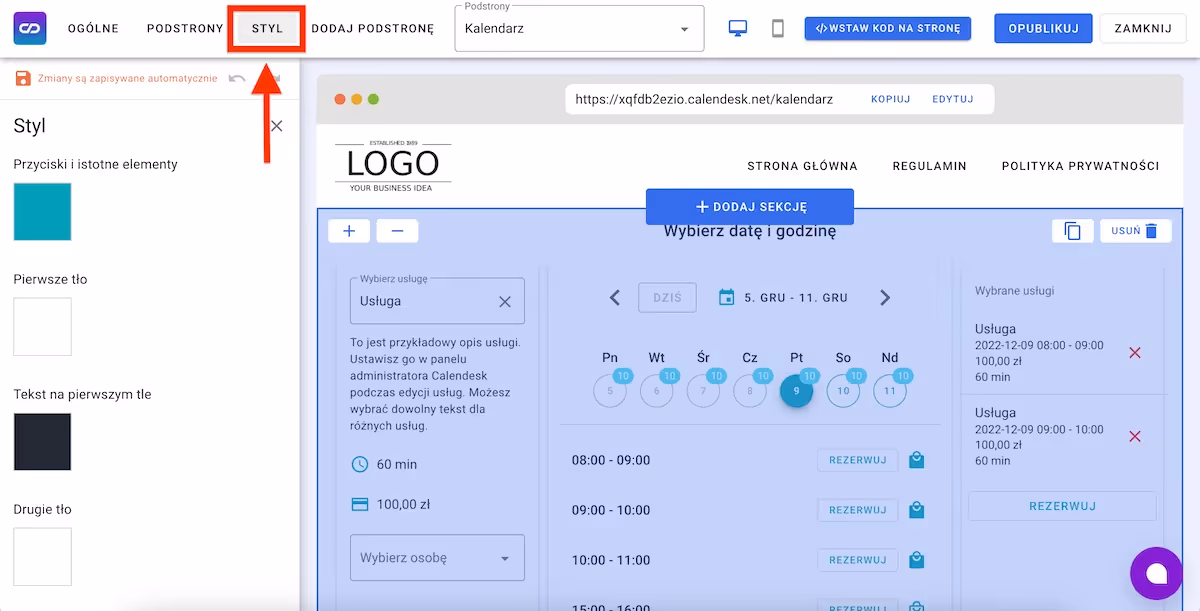Click the Opublikuj button
Screen dimensions: 1200x611
(x=1043, y=29)
